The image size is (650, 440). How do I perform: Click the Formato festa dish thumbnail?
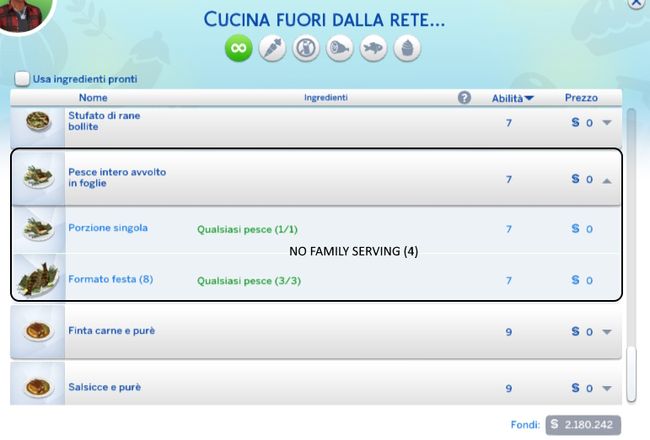tap(37, 277)
